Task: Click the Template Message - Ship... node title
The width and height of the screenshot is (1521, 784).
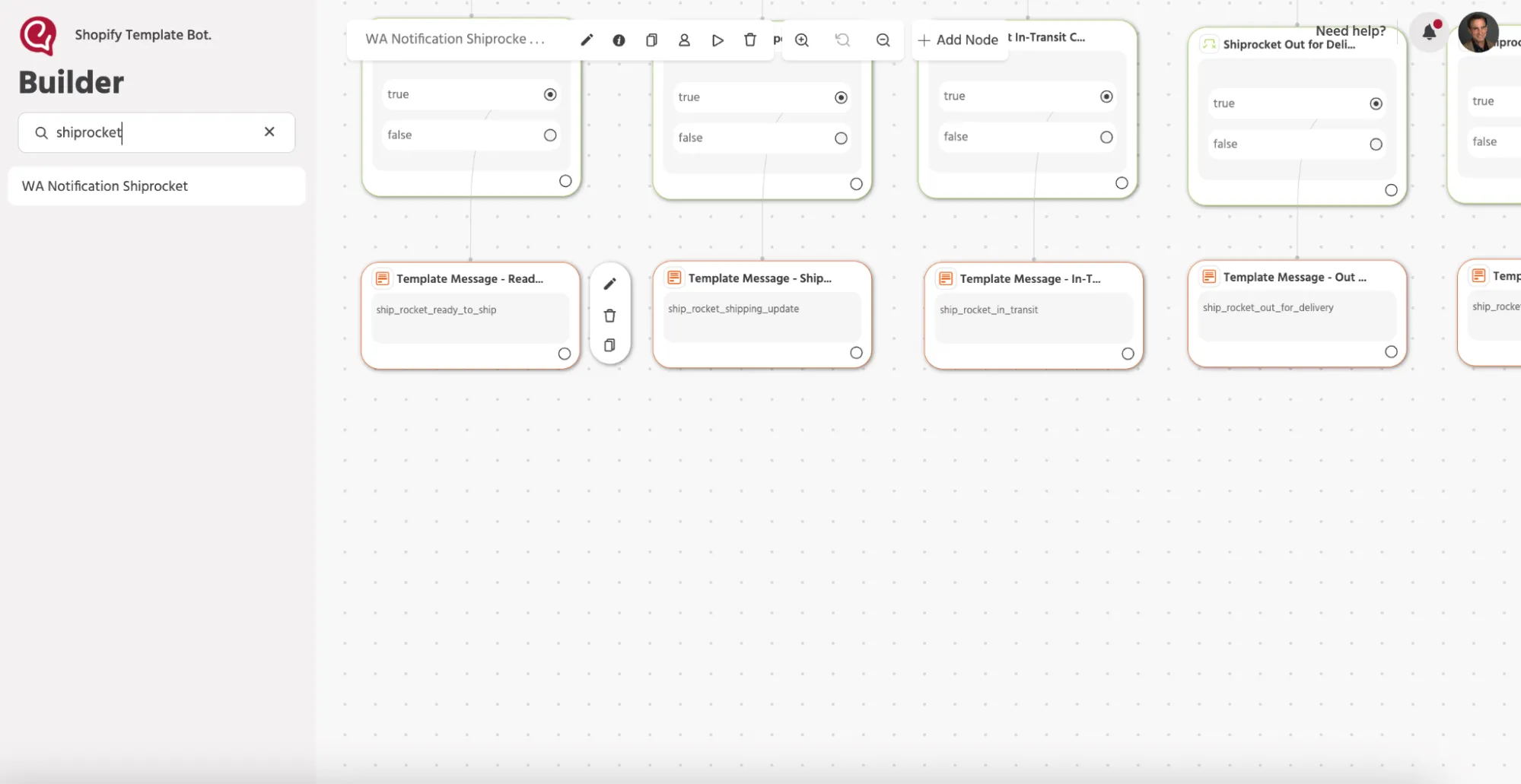Action: pyautogui.click(x=759, y=278)
